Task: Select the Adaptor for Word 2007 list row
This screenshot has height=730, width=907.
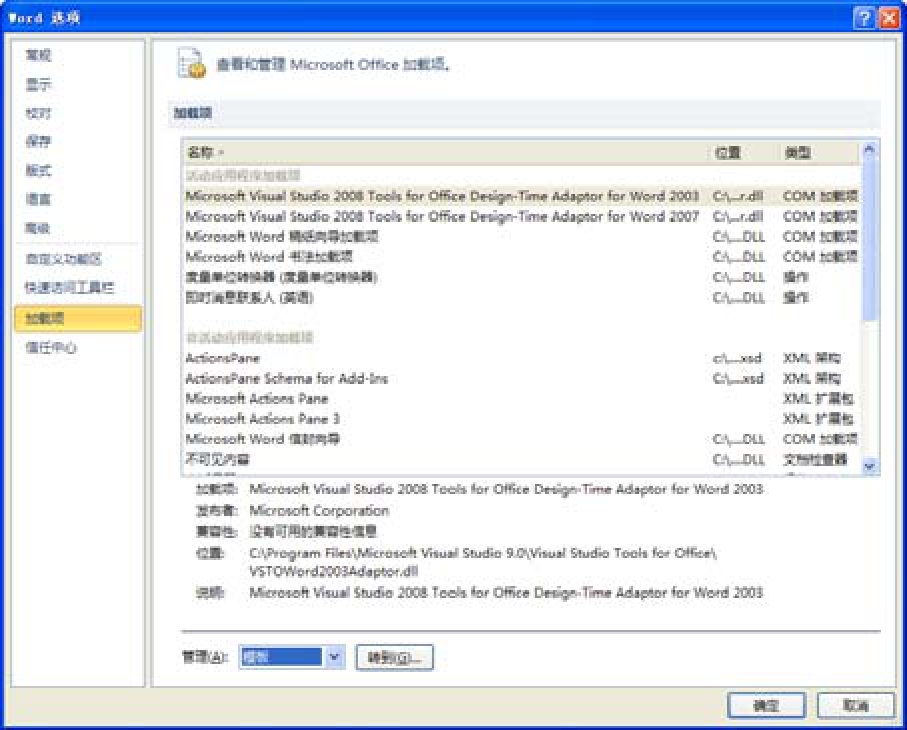Action: click(521, 217)
